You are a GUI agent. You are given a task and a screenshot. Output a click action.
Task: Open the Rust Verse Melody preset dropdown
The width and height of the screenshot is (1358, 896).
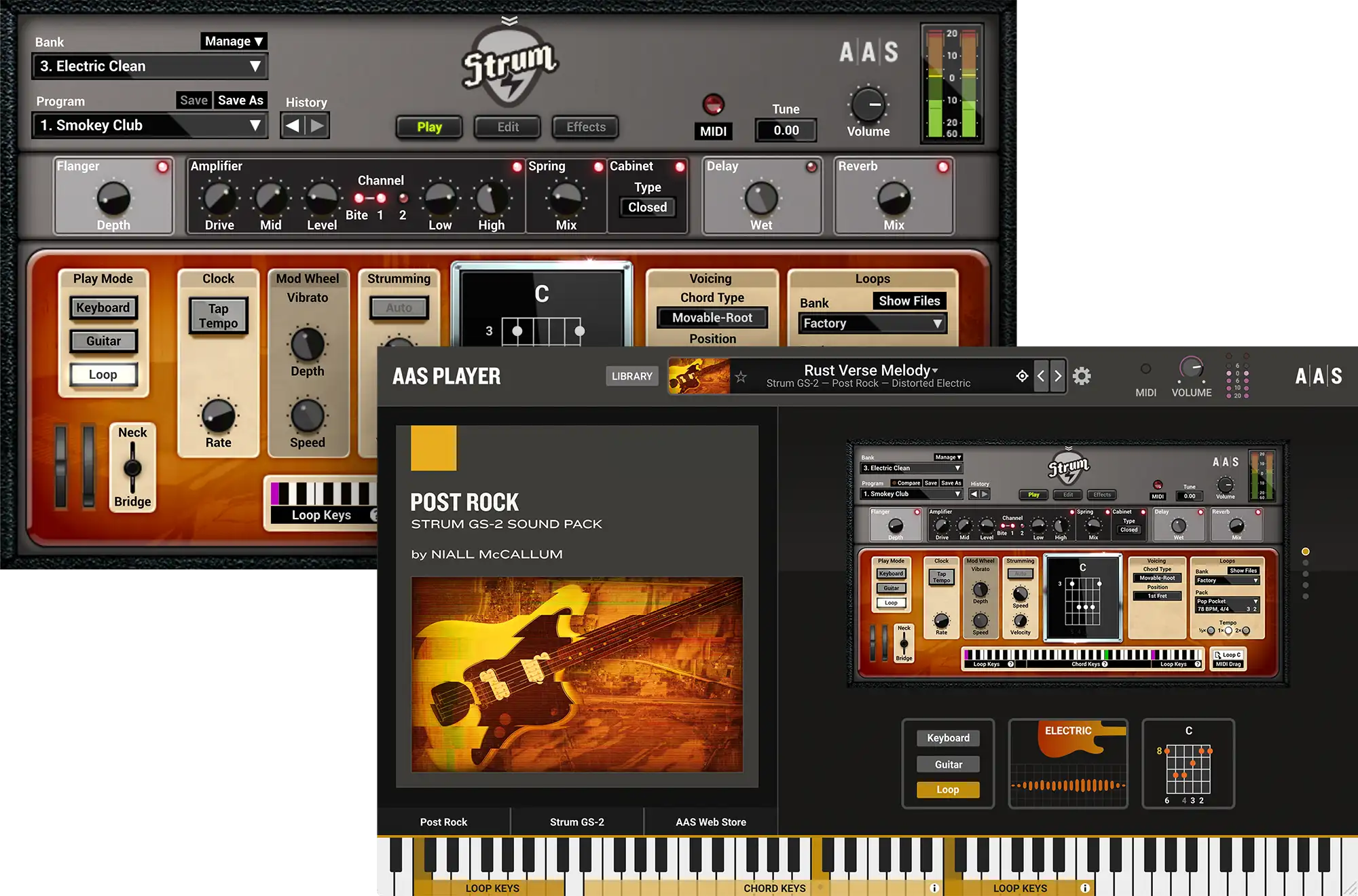tap(871, 371)
